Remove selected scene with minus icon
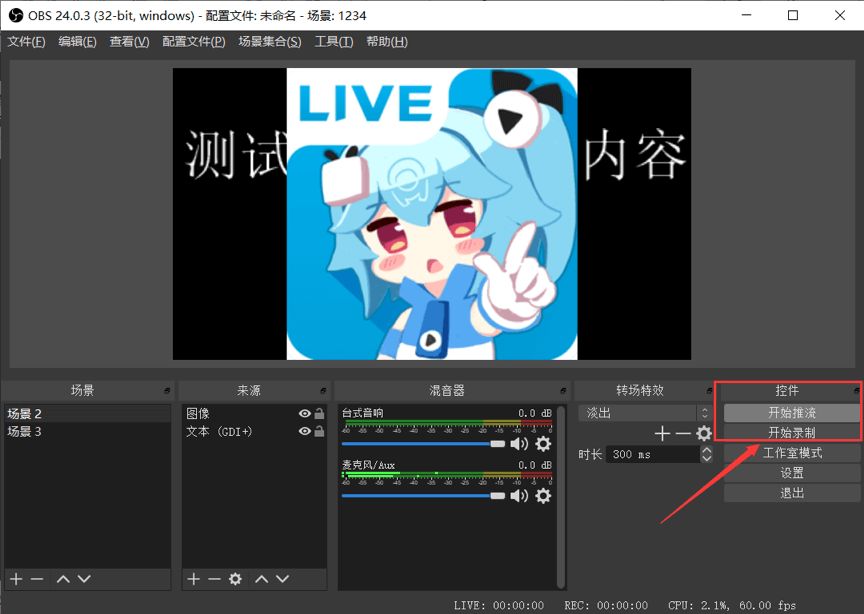This screenshot has height=614, width=864. (37, 579)
